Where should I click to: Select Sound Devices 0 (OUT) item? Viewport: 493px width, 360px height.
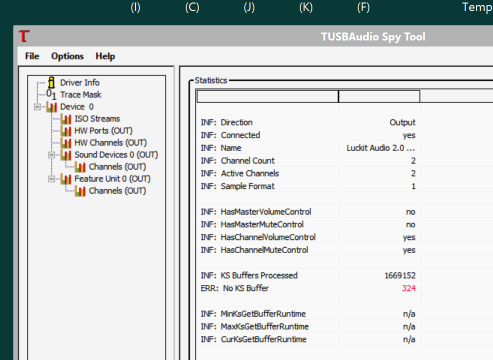(x=116, y=155)
